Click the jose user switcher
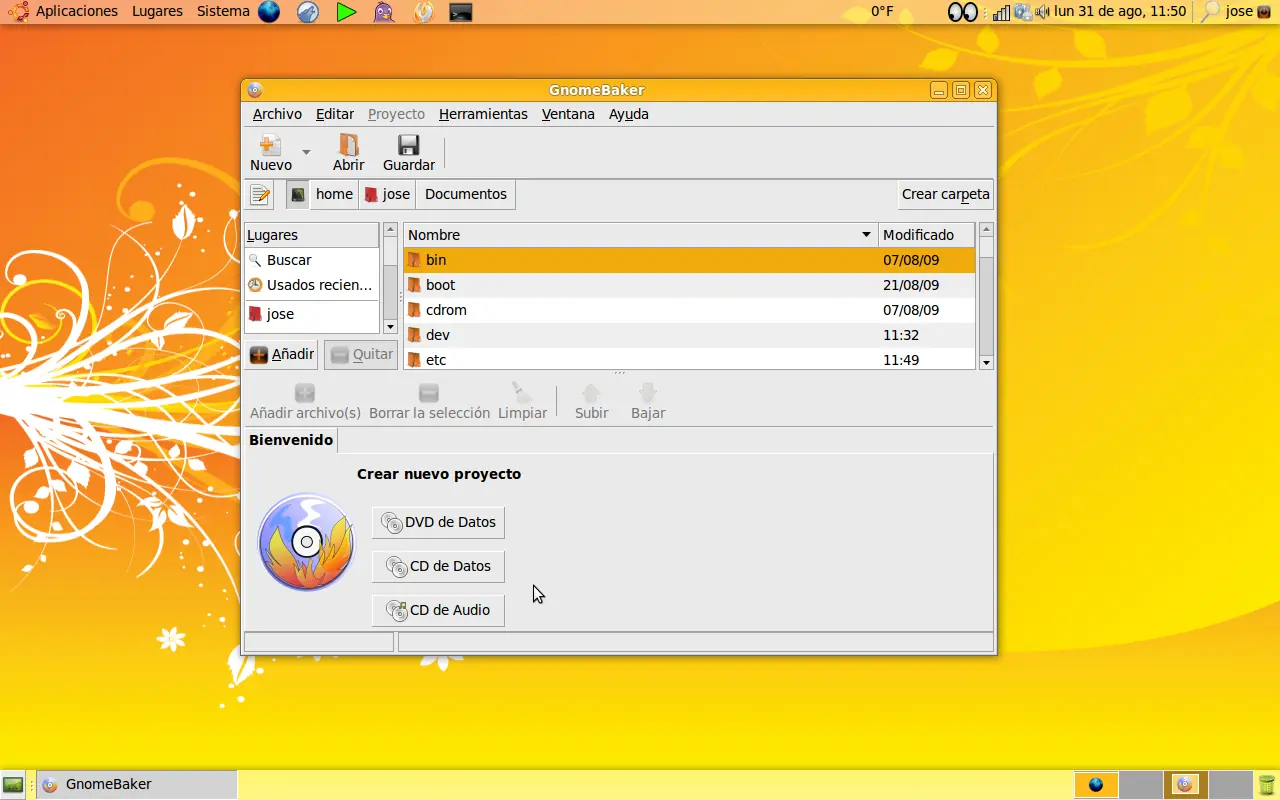The image size is (1280, 800). (x=1248, y=11)
